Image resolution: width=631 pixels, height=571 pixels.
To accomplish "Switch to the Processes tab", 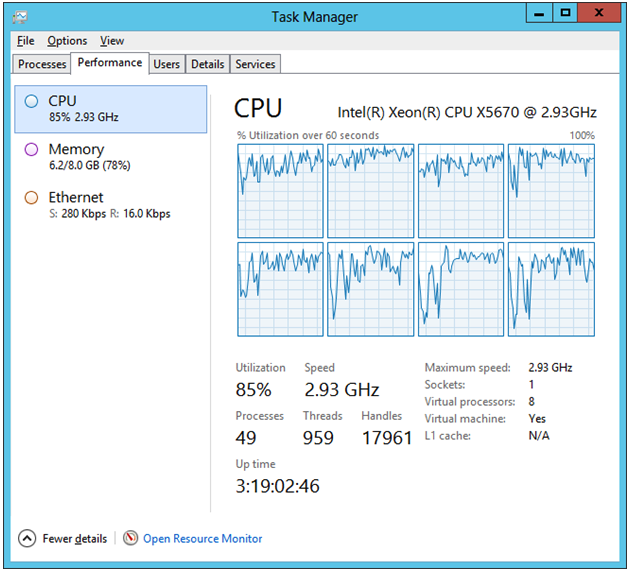I will (42, 64).
